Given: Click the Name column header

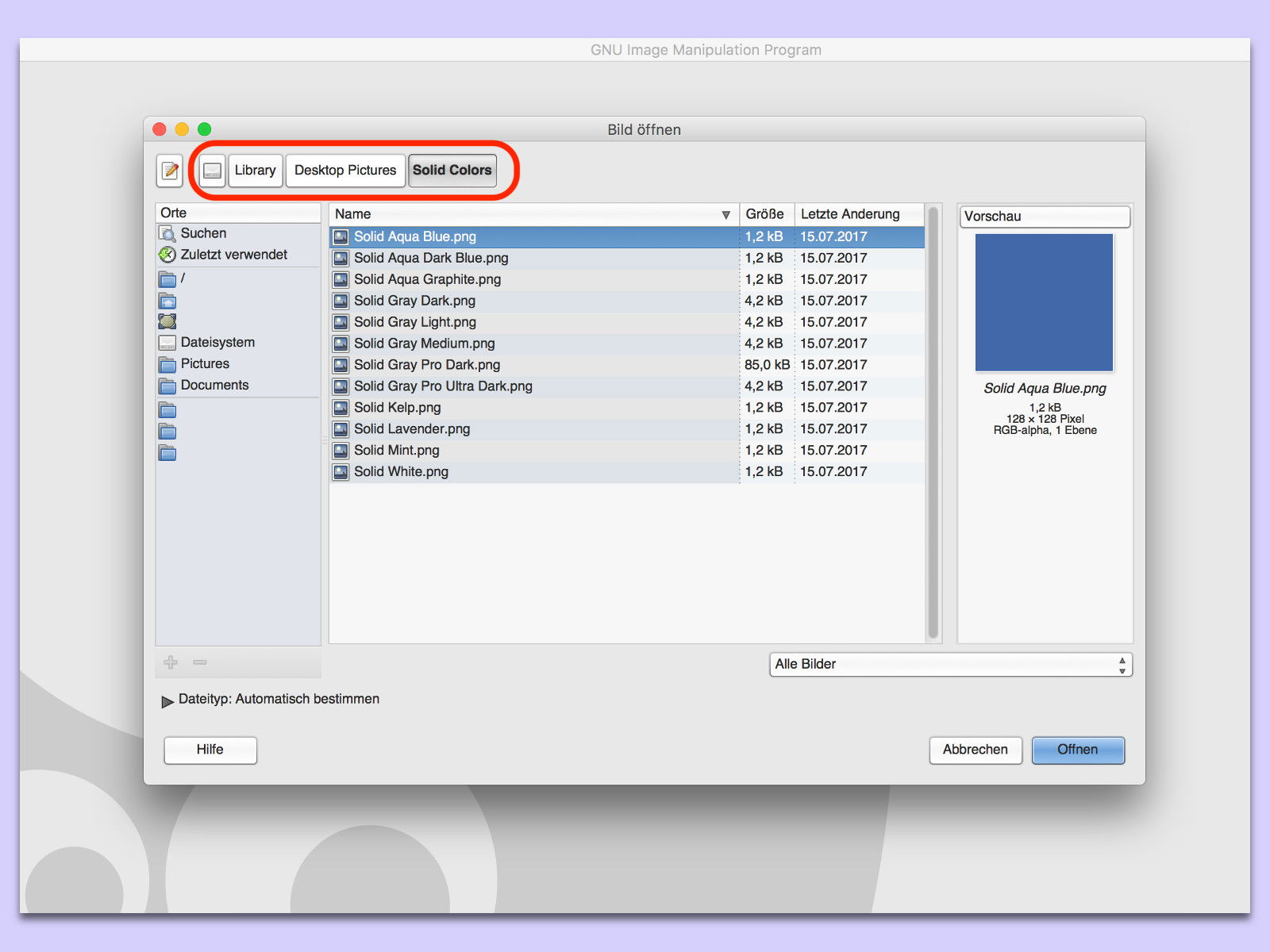Looking at the screenshot, I should pos(533,214).
